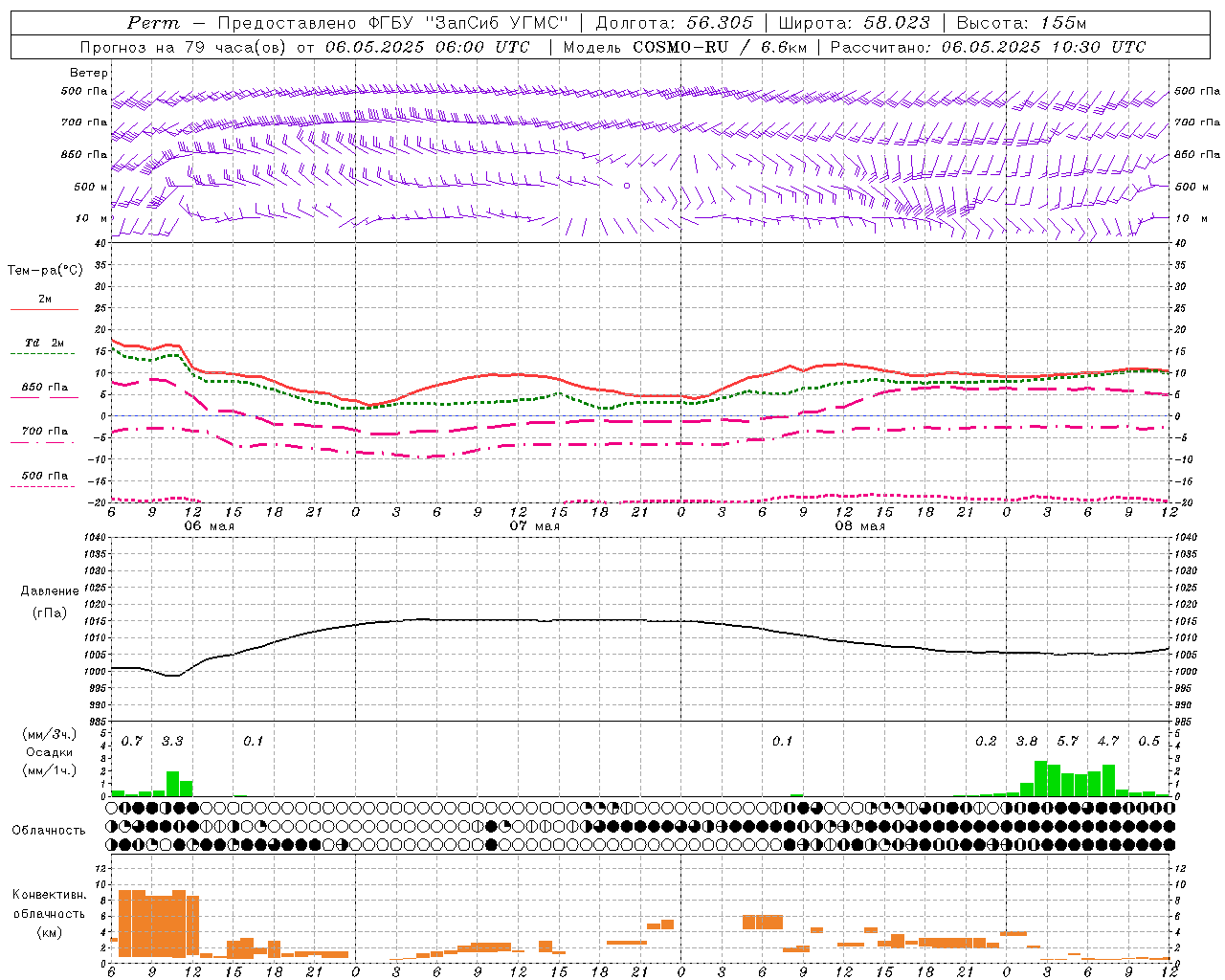
Task: Click the "08 мая" date label
Action: coord(859,526)
